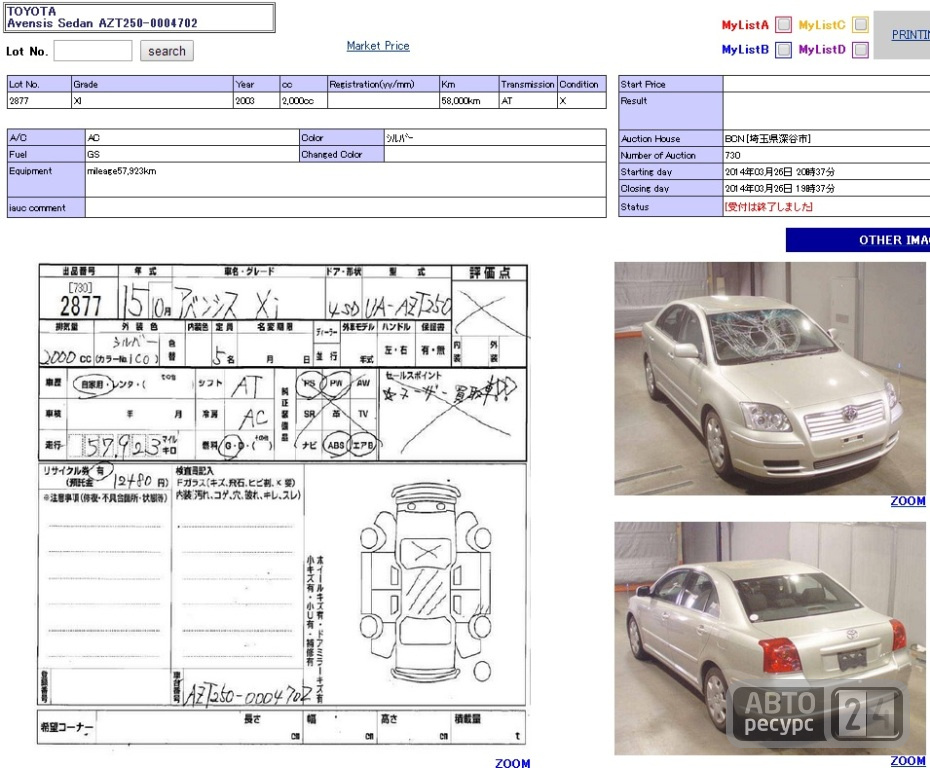
Task: Select mileage57,923km equipment text
Action: 122,171
